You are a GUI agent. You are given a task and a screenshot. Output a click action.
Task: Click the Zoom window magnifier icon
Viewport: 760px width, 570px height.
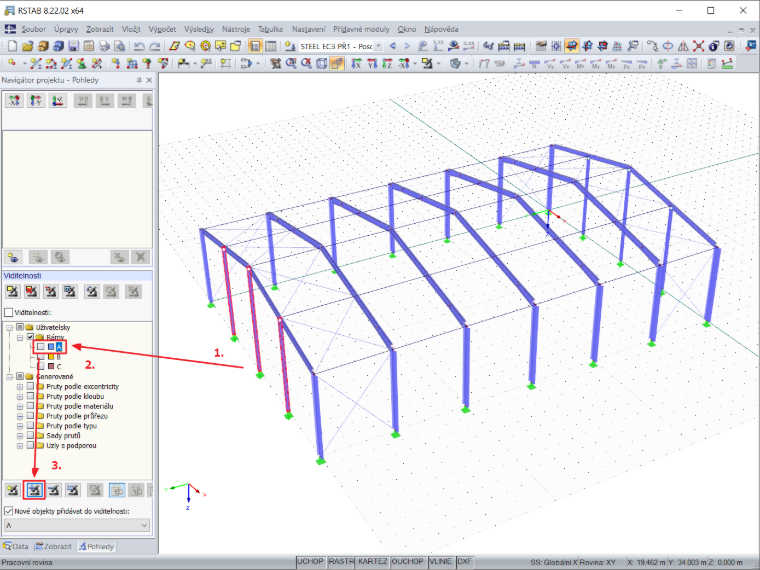pyautogui.click(x=291, y=63)
